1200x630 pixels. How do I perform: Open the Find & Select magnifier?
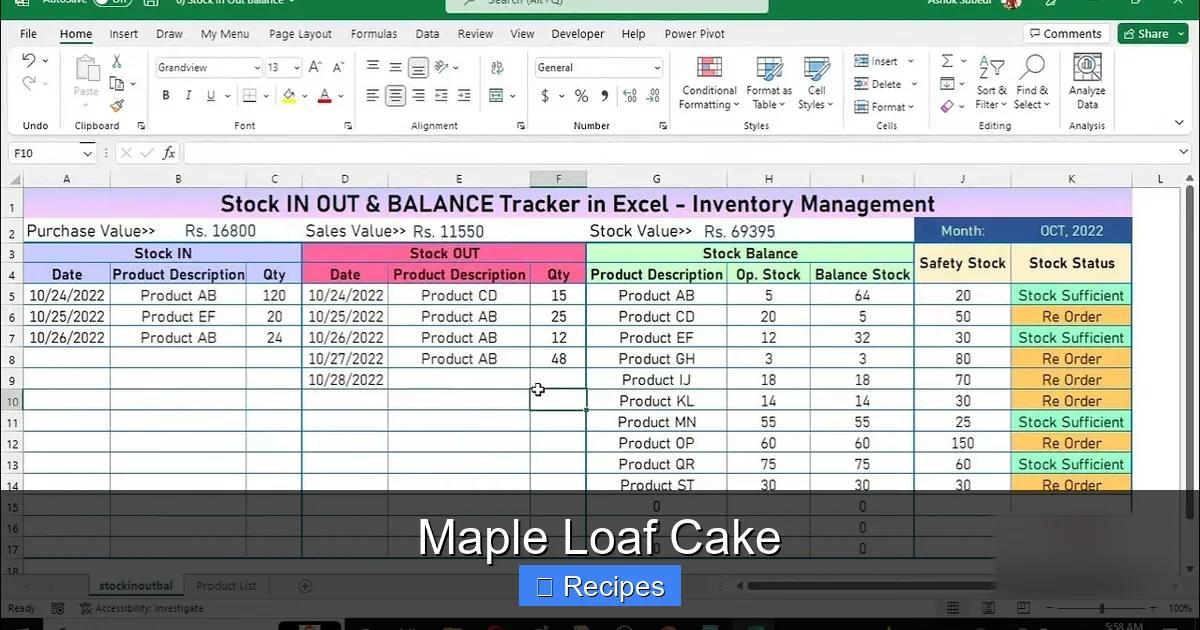pyautogui.click(x=1031, y=83)
